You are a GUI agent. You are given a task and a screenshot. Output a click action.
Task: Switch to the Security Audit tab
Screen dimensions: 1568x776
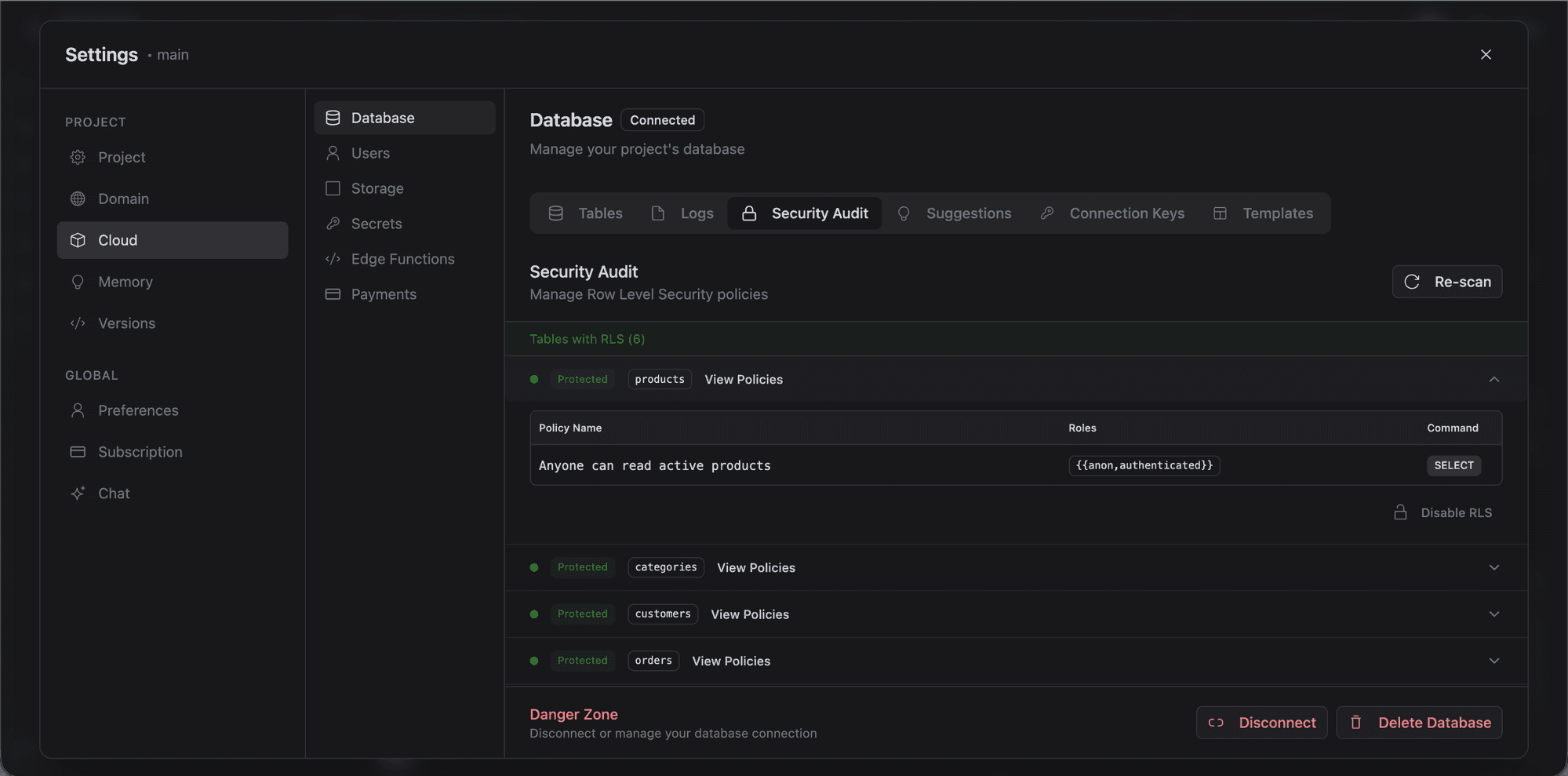(x=819, y=213)
